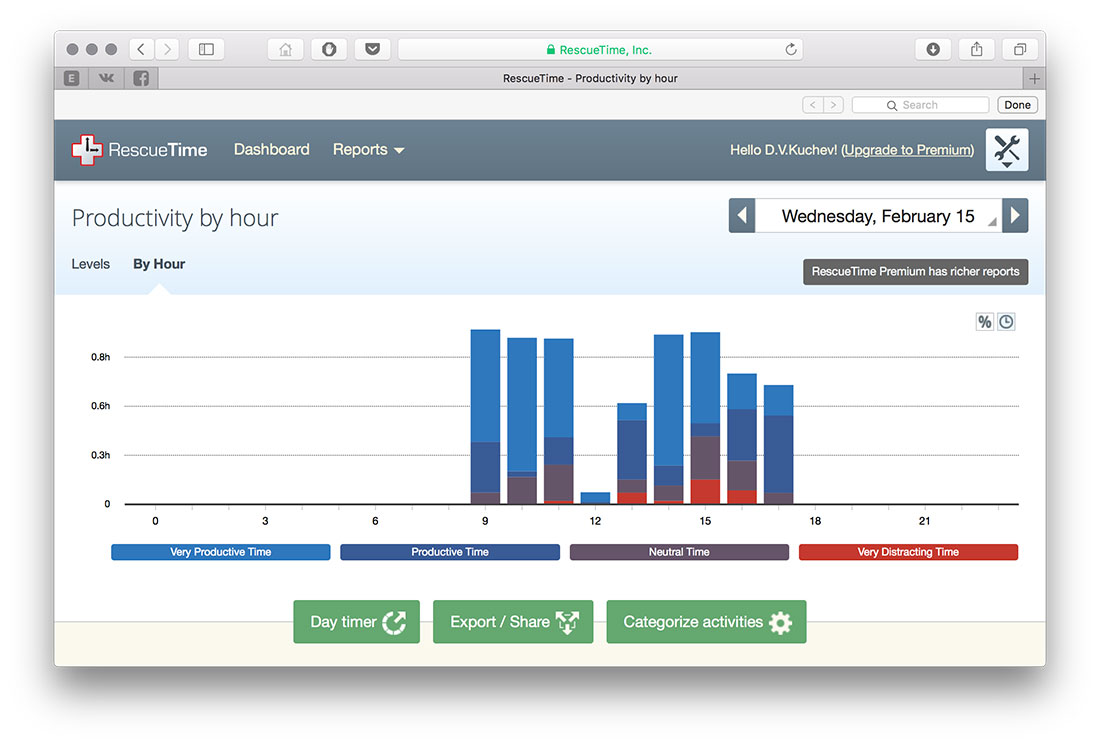Click Categorize activities button
This screenshot has width=1100, height=744.
pyautogui.click(x=706, y=622)
